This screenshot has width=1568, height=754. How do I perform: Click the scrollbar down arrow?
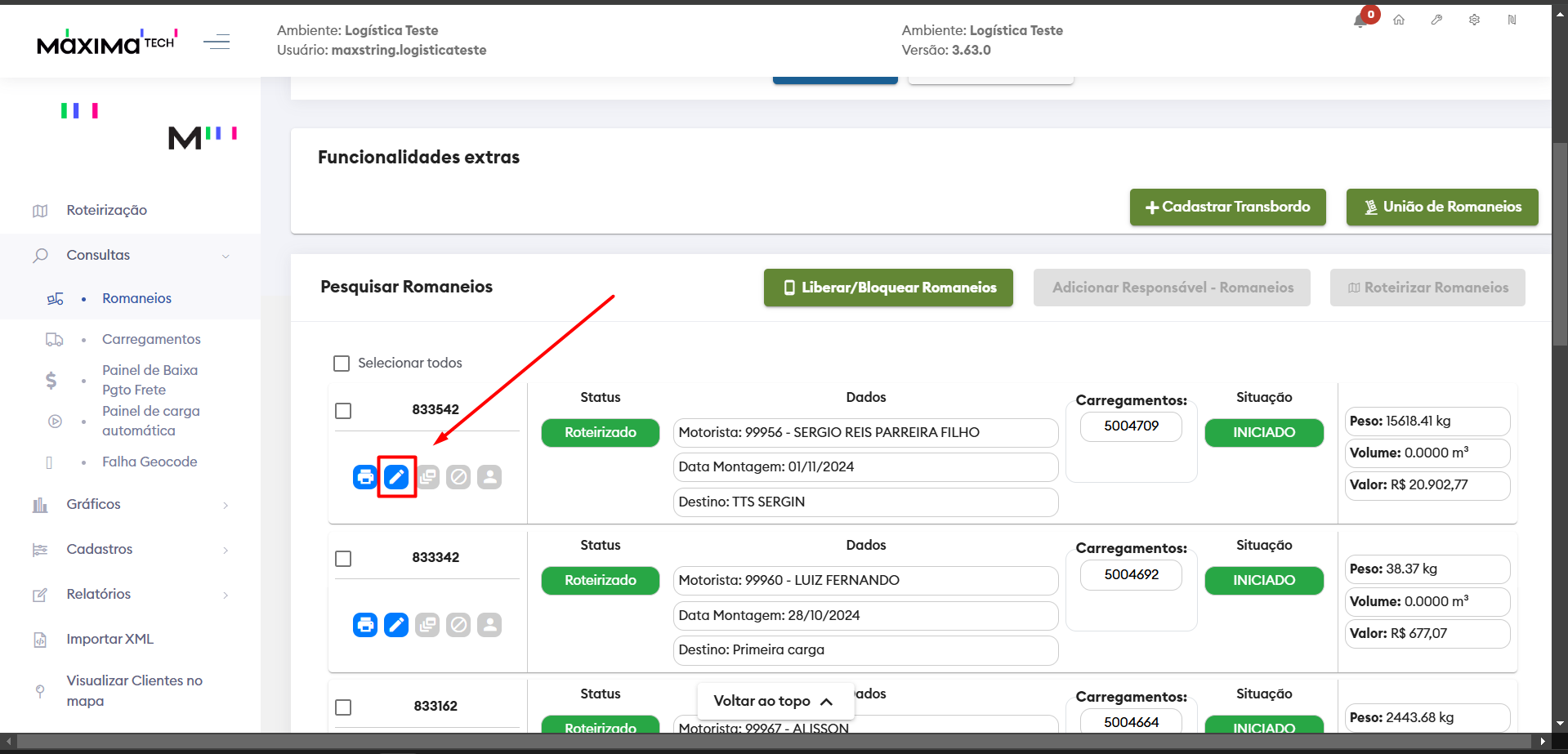[1561, 724]
